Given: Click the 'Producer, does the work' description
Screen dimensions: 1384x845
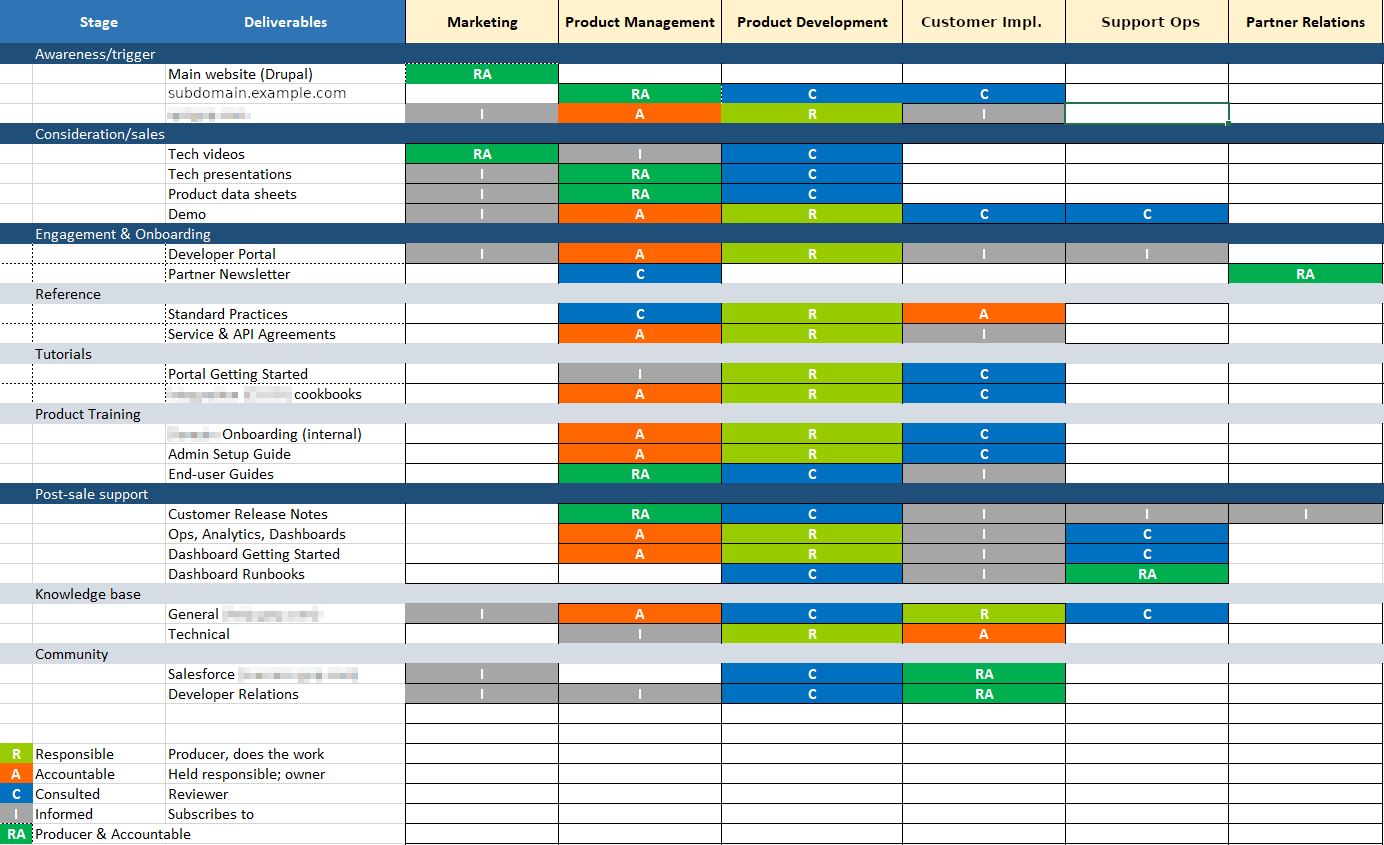Looking at the screenshot, I should [x=246, y=754].
